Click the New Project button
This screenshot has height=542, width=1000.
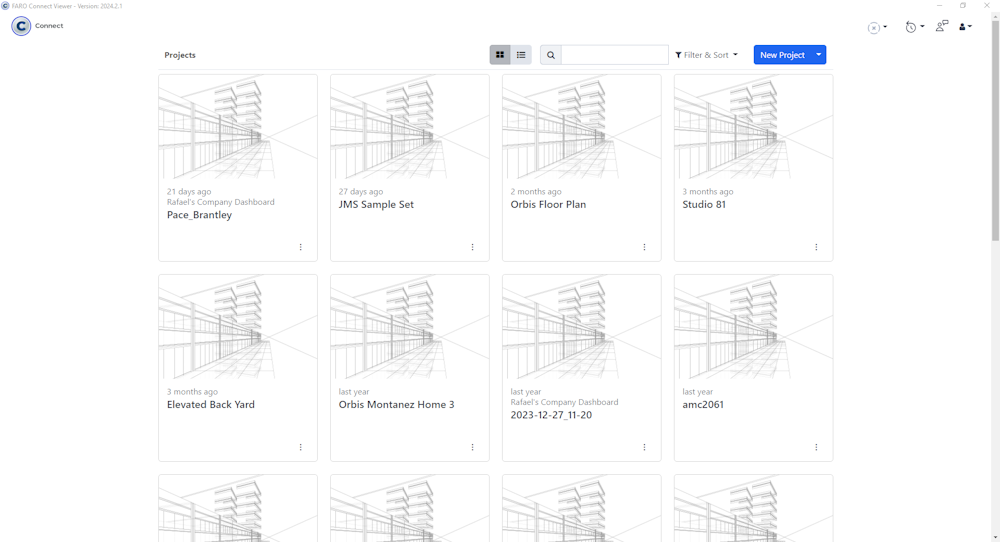click(782, 55)
